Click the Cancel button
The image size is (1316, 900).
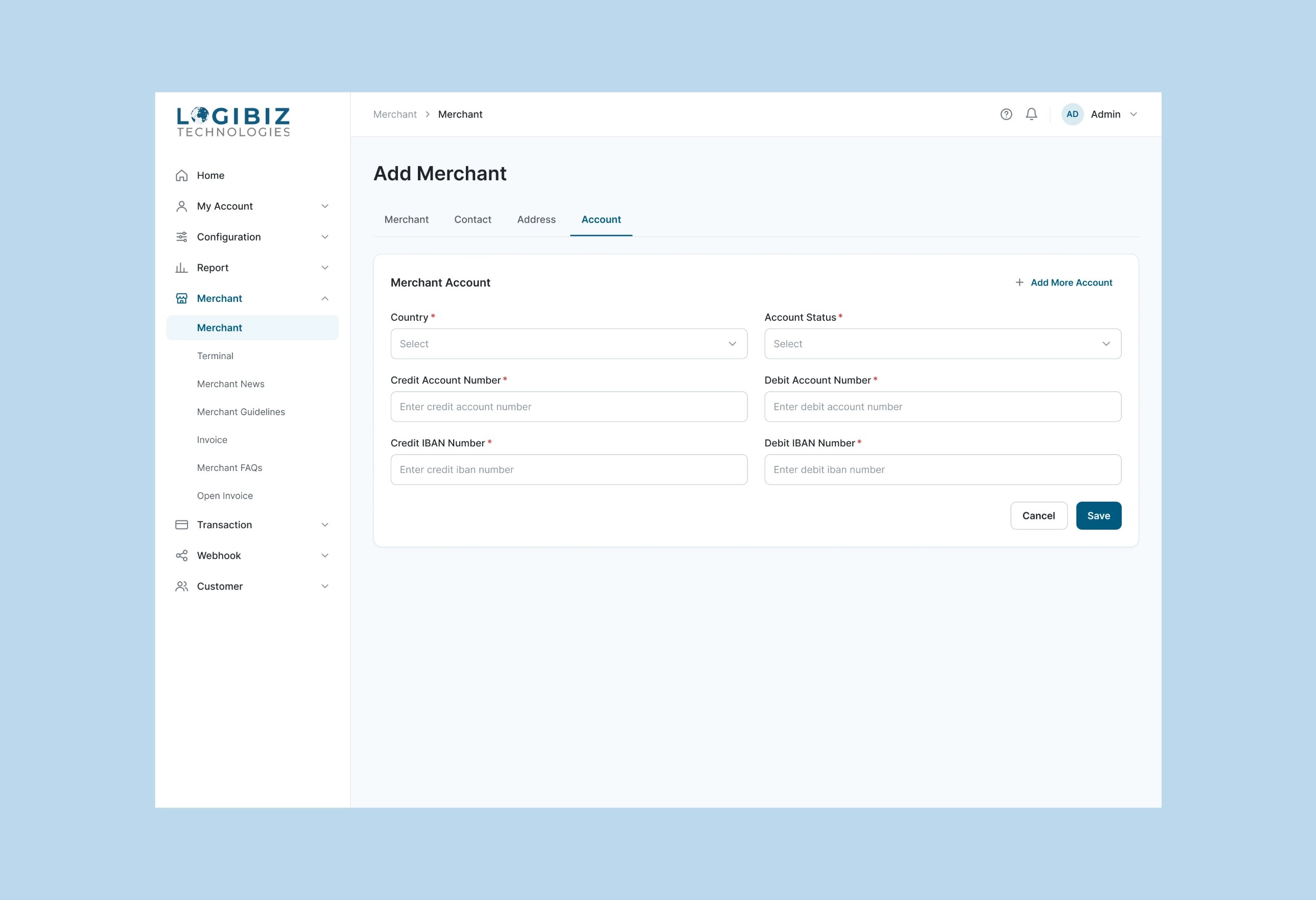[1039, 516]
